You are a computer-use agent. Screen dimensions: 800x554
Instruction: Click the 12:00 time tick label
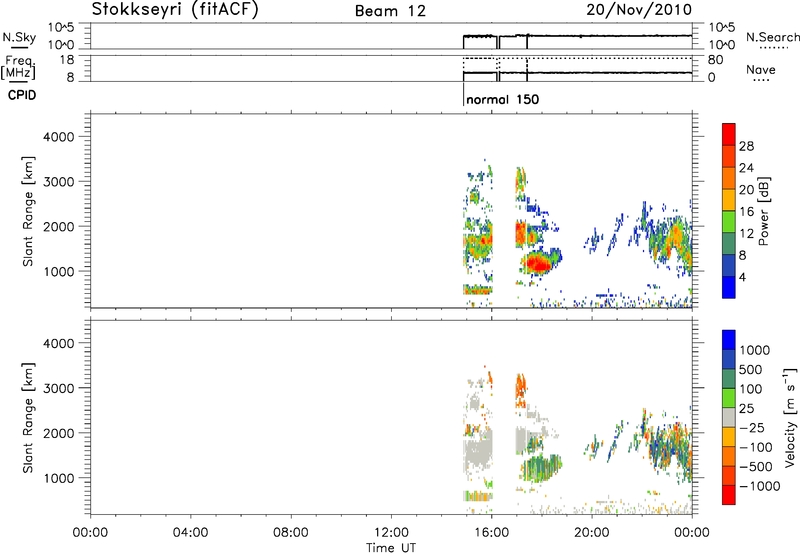(391, 533)
